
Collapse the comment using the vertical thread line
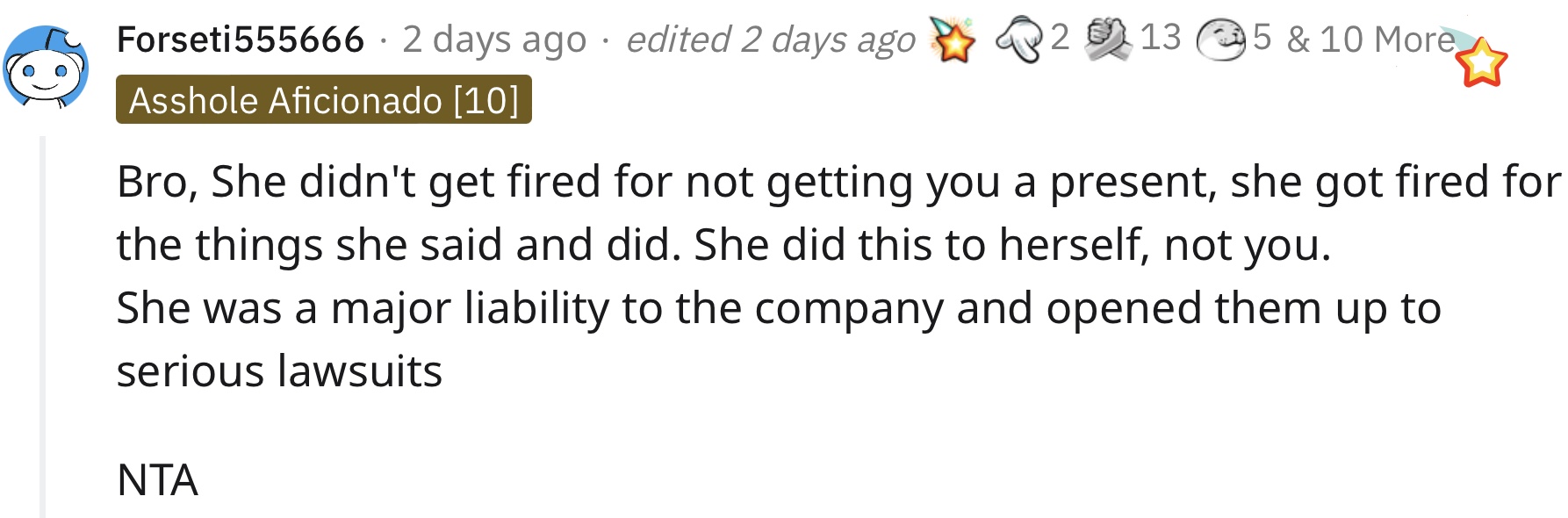42,327
